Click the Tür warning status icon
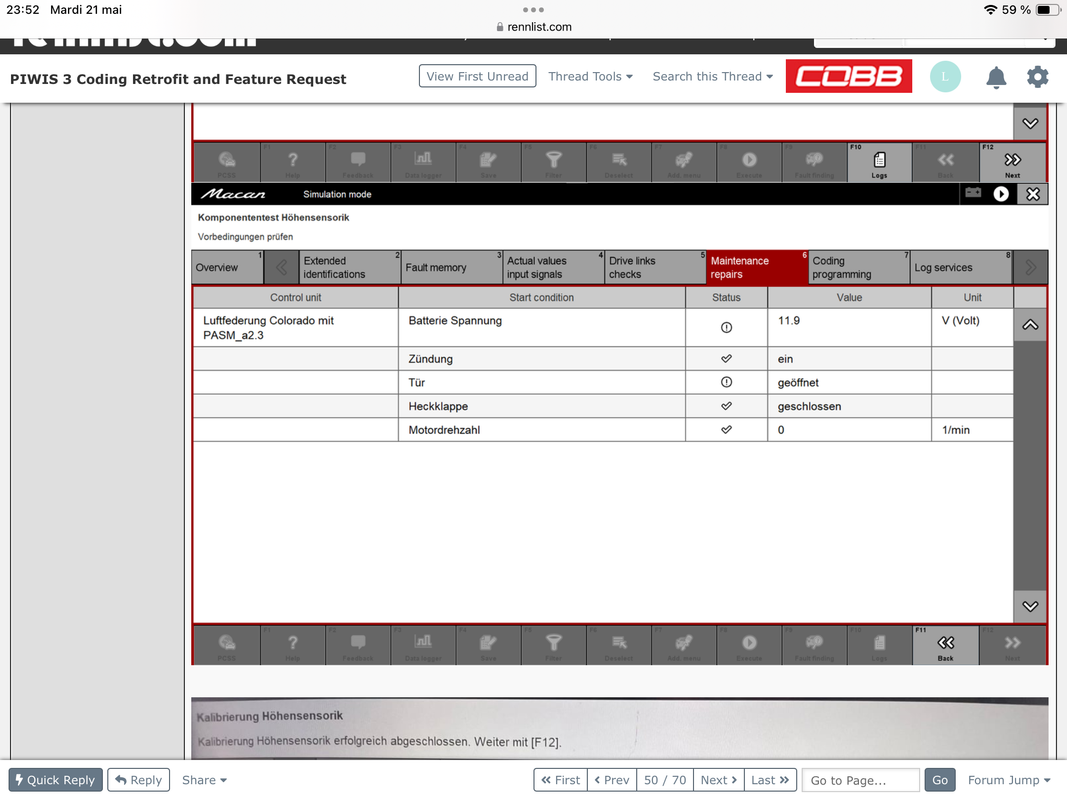Image resolution: width=1067 pixels, height=800 pixels. pos(726,382)
